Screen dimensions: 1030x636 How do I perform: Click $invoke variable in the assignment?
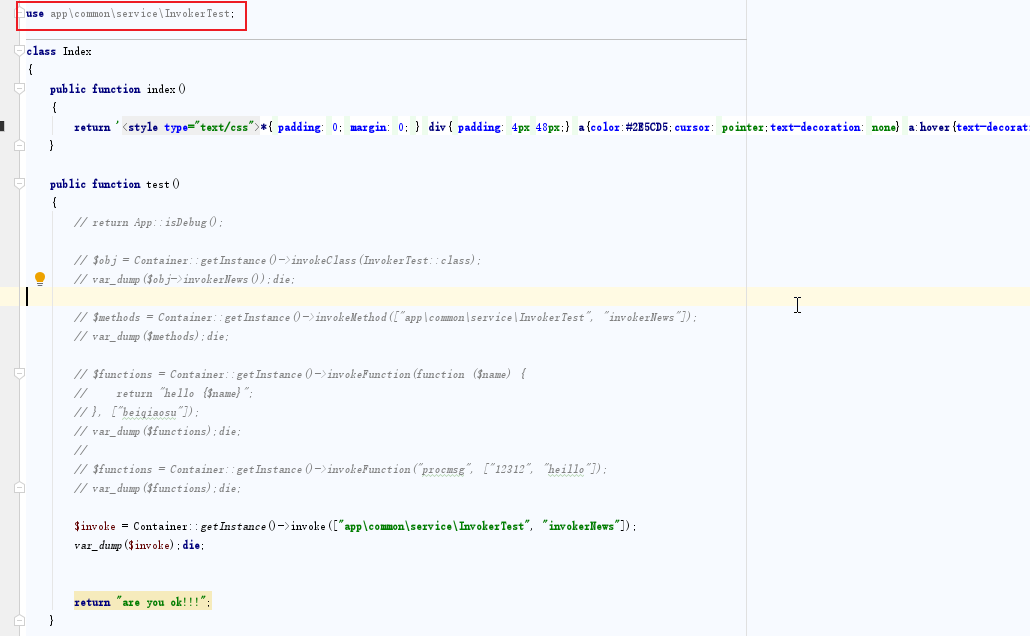point(95,527)
